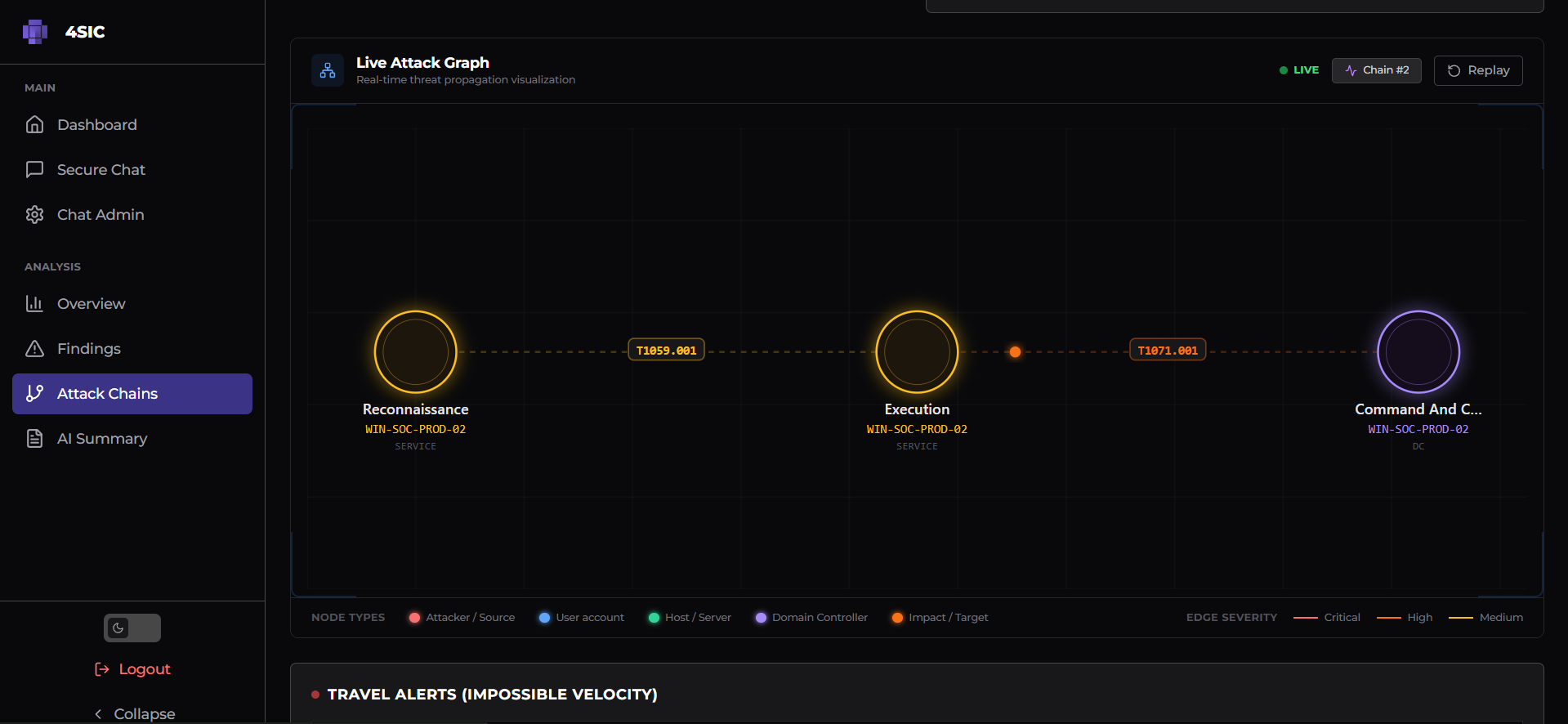Open the Chain #2 selector
The width and height of the screenshot is (1568, 724).
tap(1377, 70)
